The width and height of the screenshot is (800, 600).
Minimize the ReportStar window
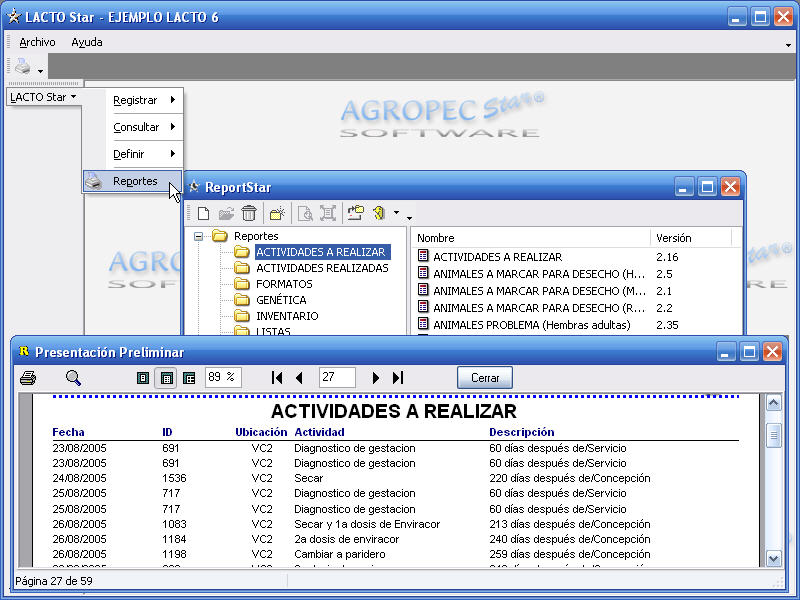click(684, 187)
